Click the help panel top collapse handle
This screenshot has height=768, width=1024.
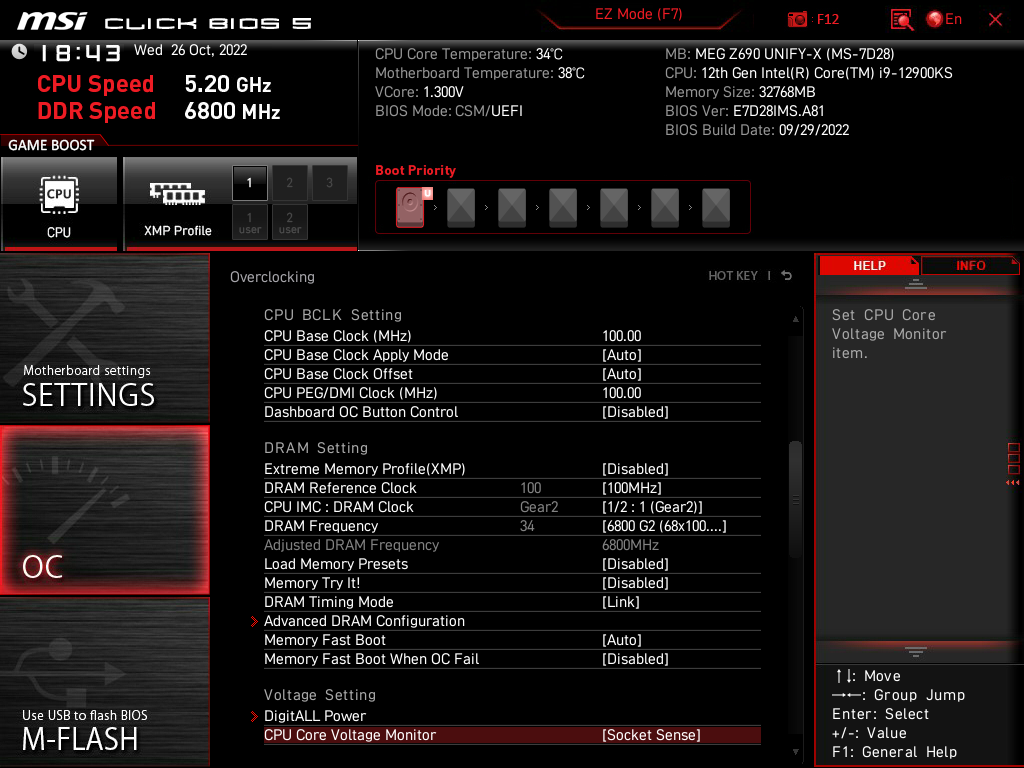pyautogui.click(x=916, y=284)
